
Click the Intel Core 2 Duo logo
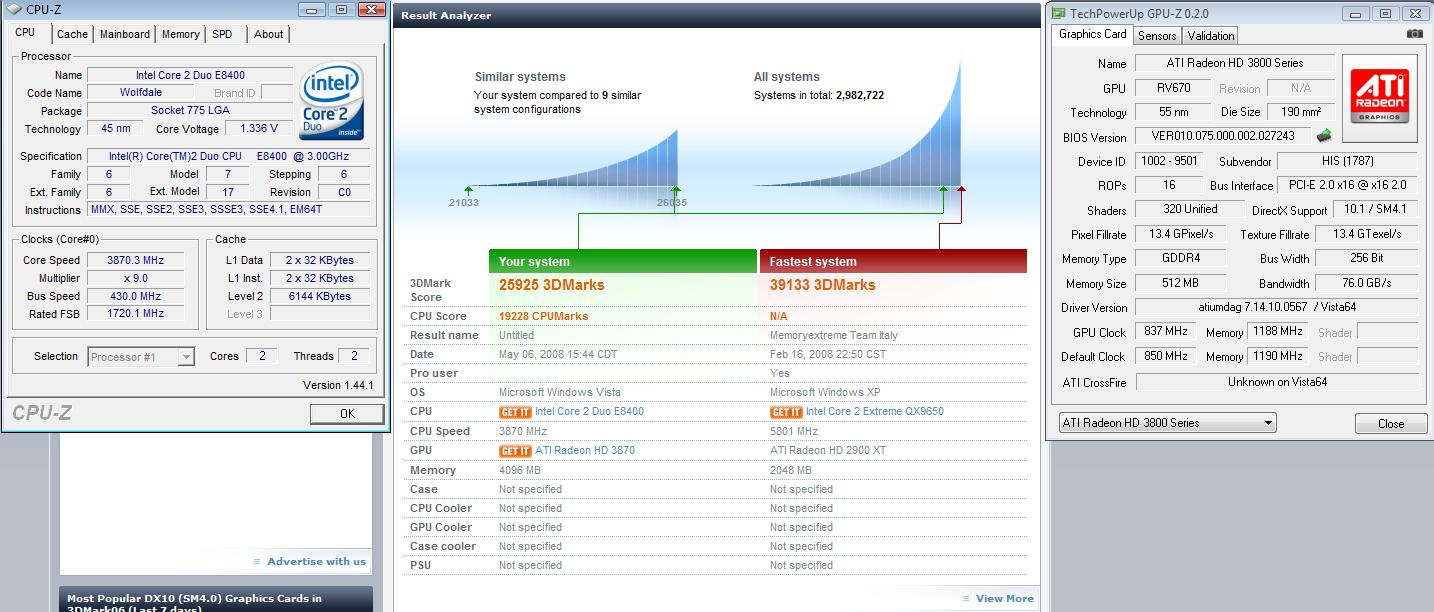point(333,101)
